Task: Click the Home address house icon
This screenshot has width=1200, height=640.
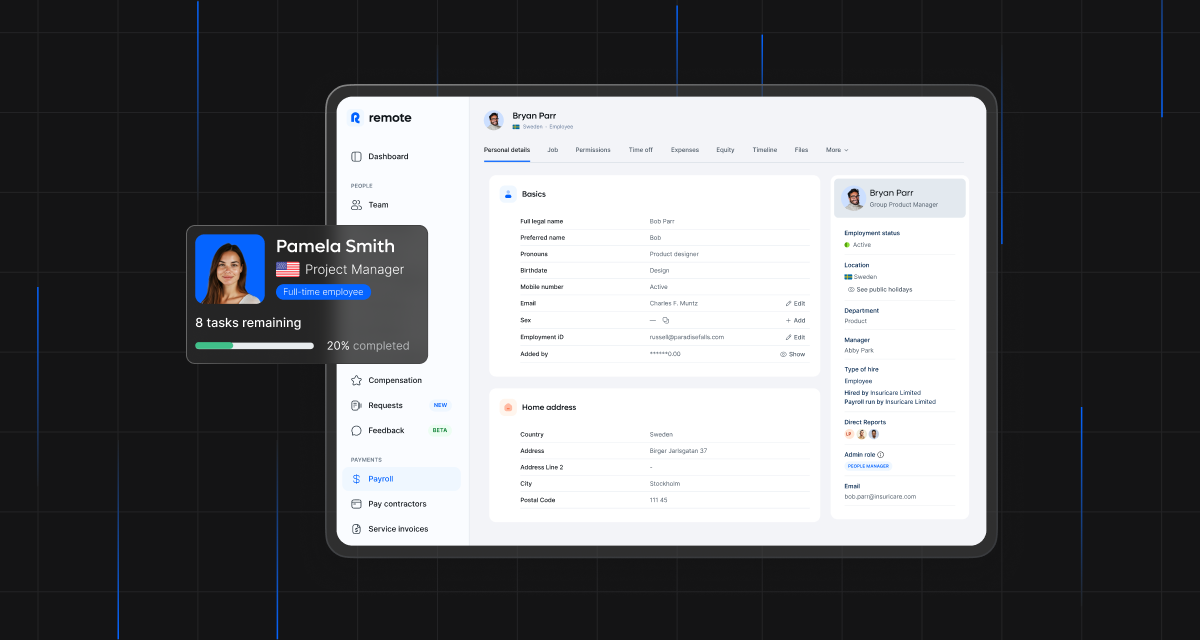Action: pyautogui.click(x=508, y=407)
